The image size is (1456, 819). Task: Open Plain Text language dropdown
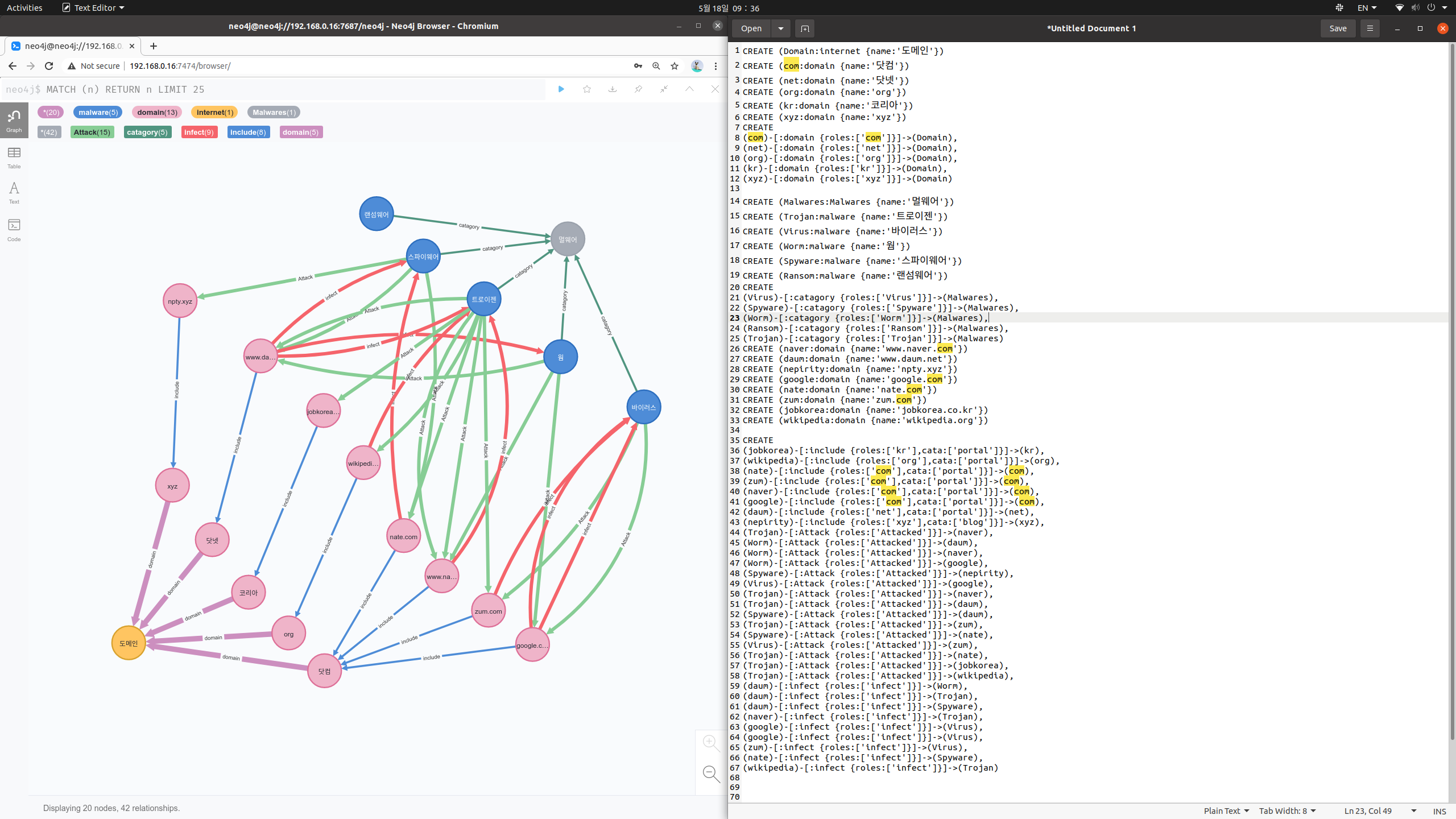point(1226,811)
